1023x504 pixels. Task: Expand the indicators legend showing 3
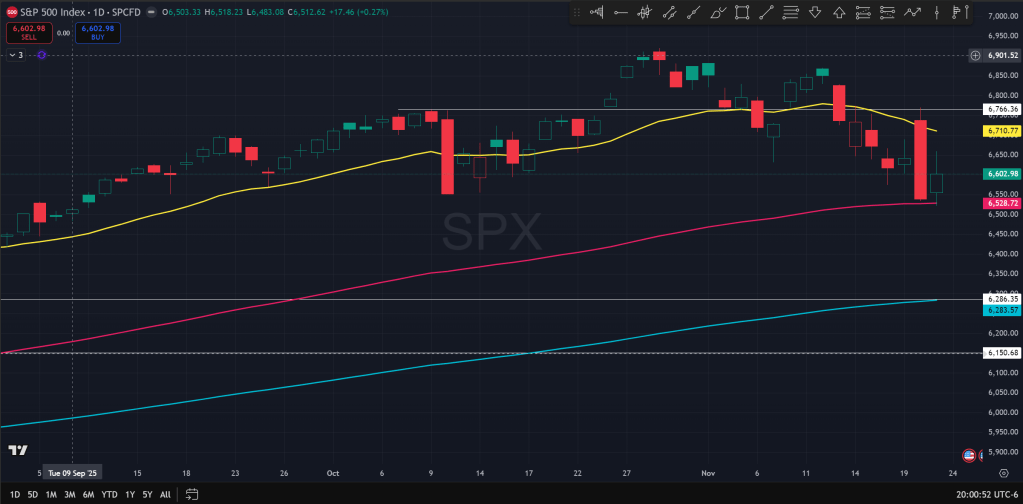point(14,55)
